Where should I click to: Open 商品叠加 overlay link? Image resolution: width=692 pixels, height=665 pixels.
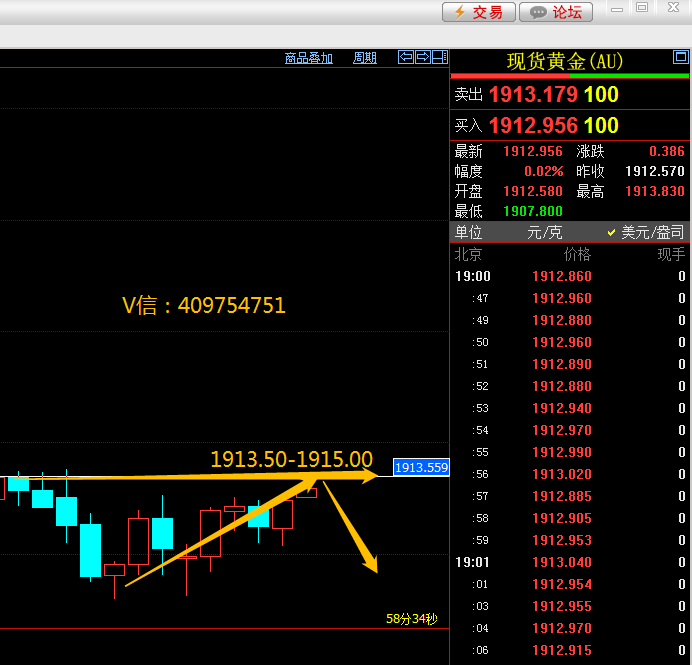click(x=308, y=58)
